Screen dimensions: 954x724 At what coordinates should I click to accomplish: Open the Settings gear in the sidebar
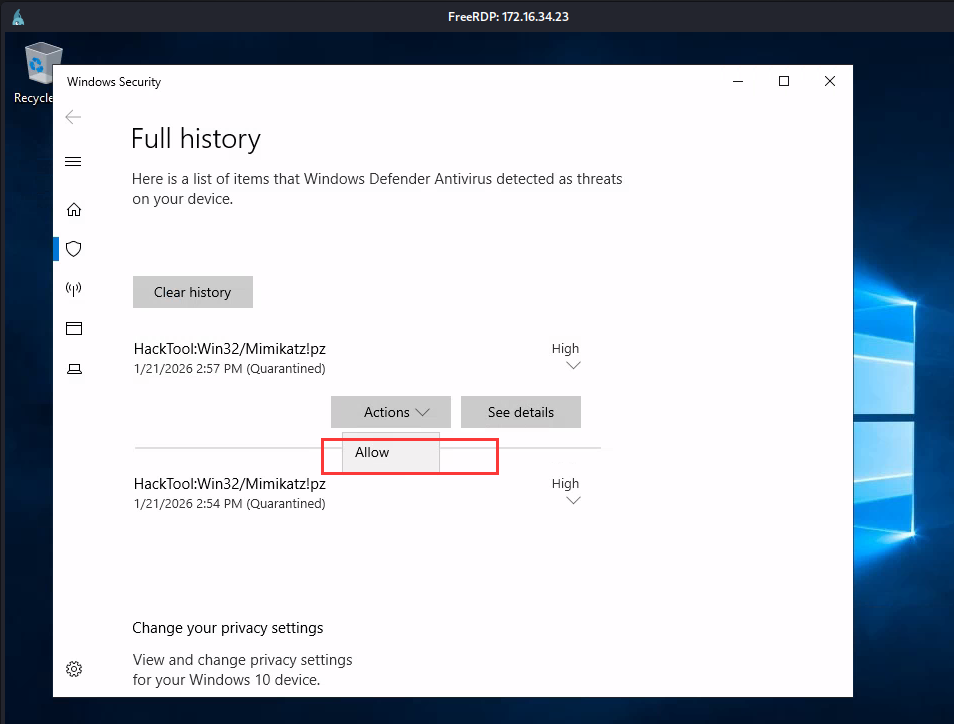[73, 669]
